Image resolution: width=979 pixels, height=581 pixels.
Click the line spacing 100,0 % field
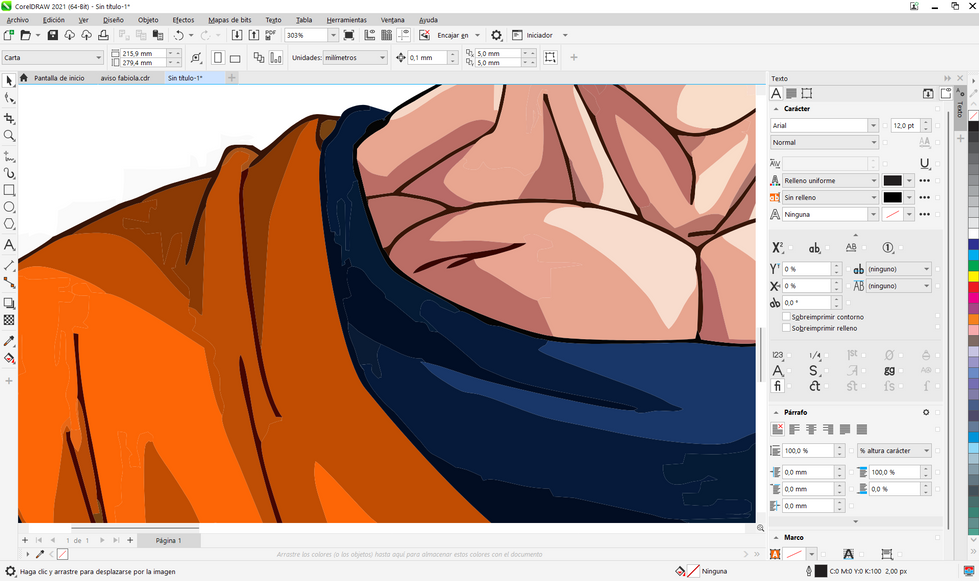pos(807,451)
